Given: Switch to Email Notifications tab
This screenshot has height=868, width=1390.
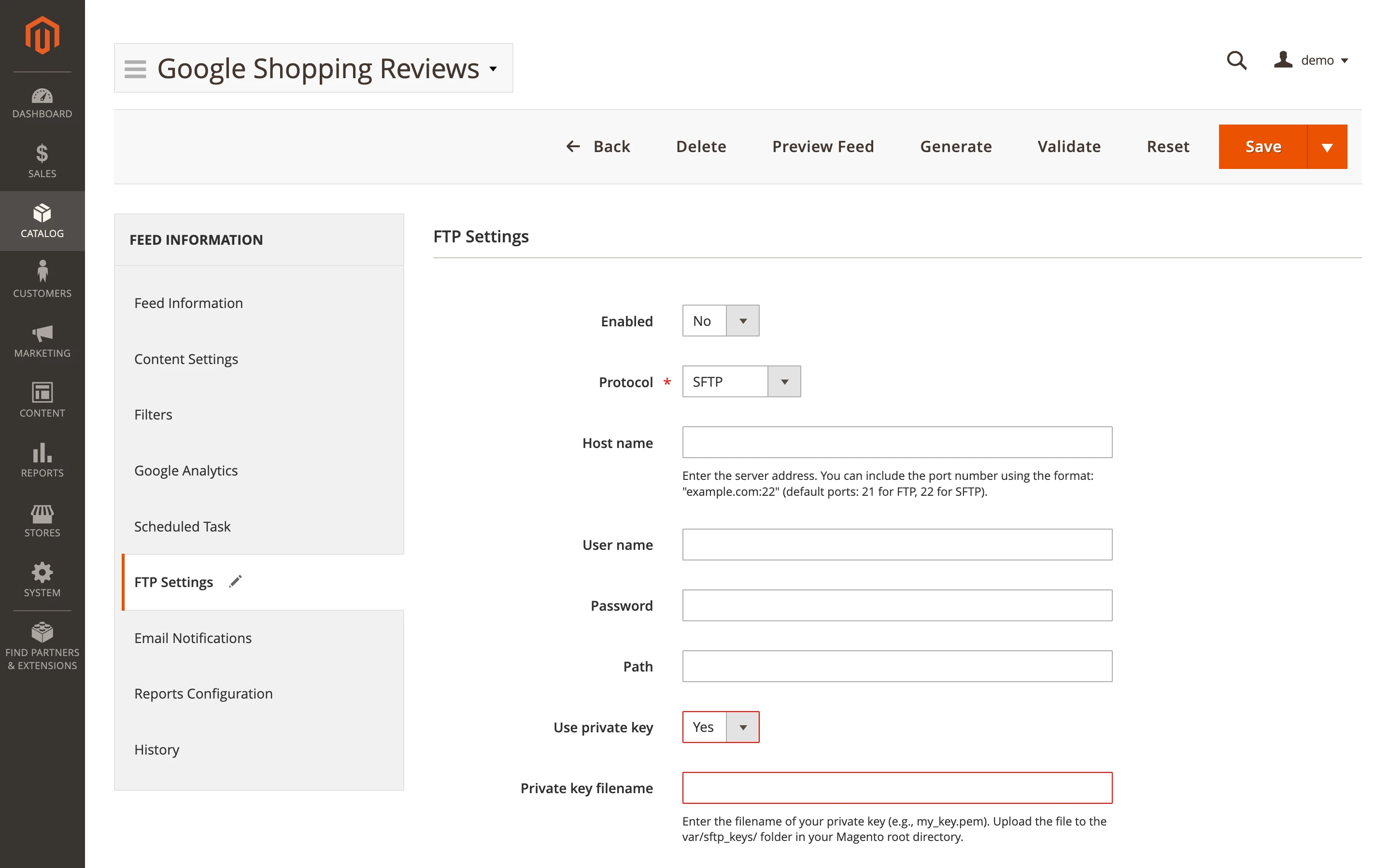Looking at the screenshot, I should point(193,638).
